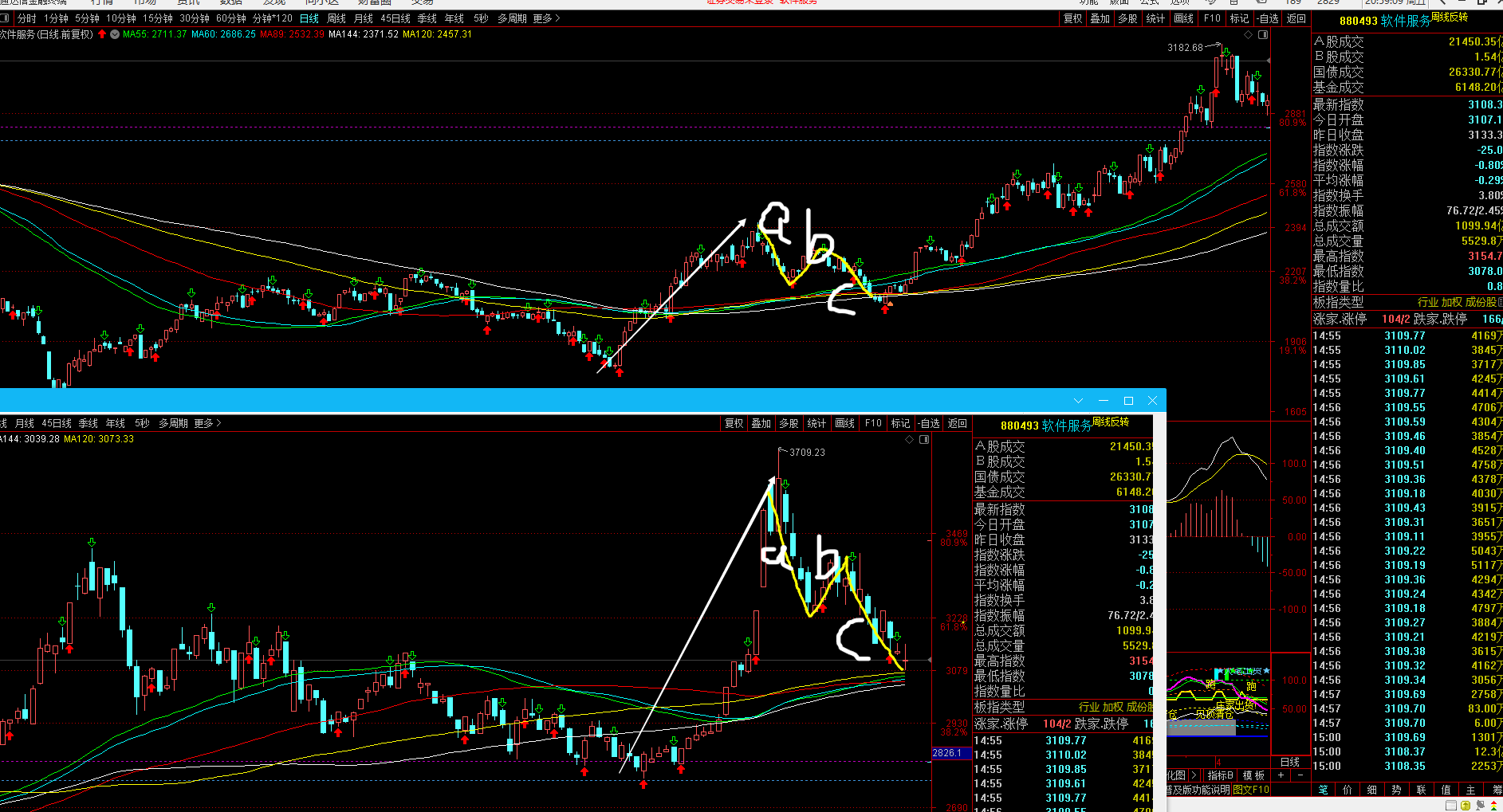Open the 模板 template button

tap(1254, 775)
